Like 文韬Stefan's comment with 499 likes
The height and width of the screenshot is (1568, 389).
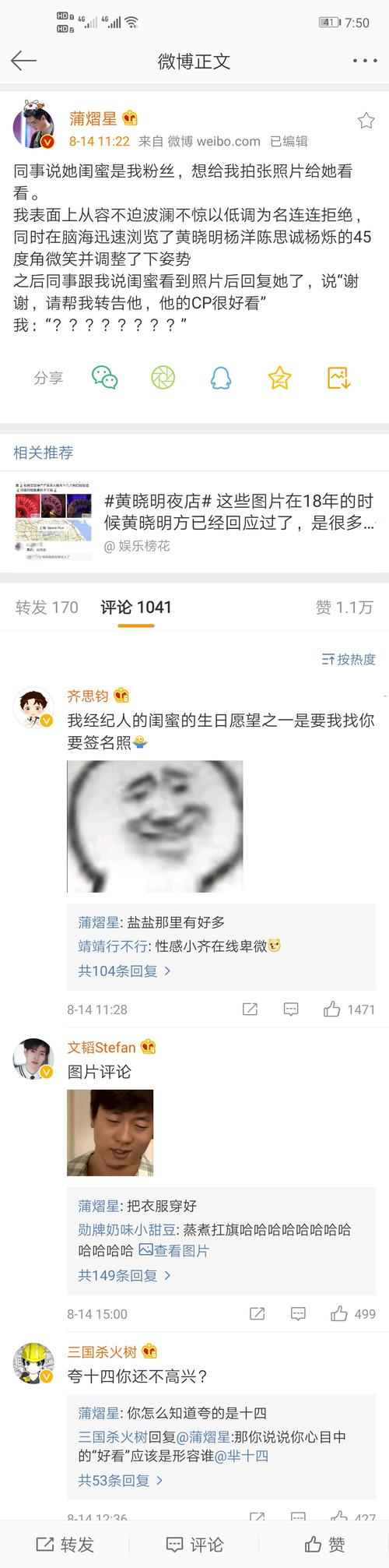tap(352, 1314)
